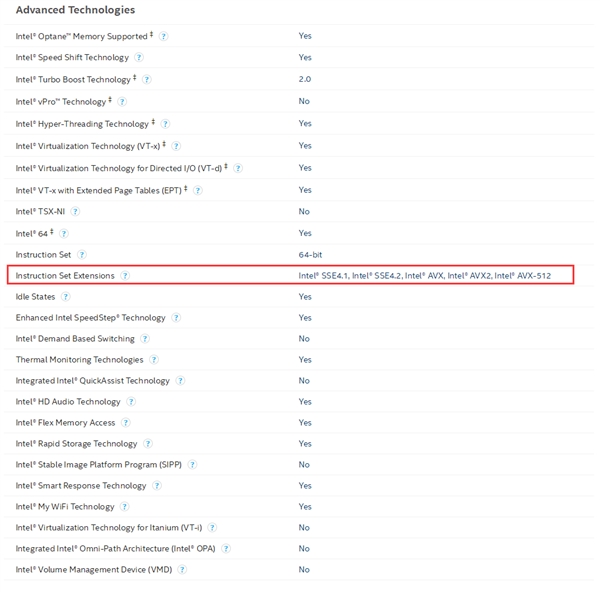Click help icon for Omni-Path Architecture (Intel OPA)
Image resolution: width=600 pixels, height=592 pixels.
pyautogui.click(x=226, y=549)
